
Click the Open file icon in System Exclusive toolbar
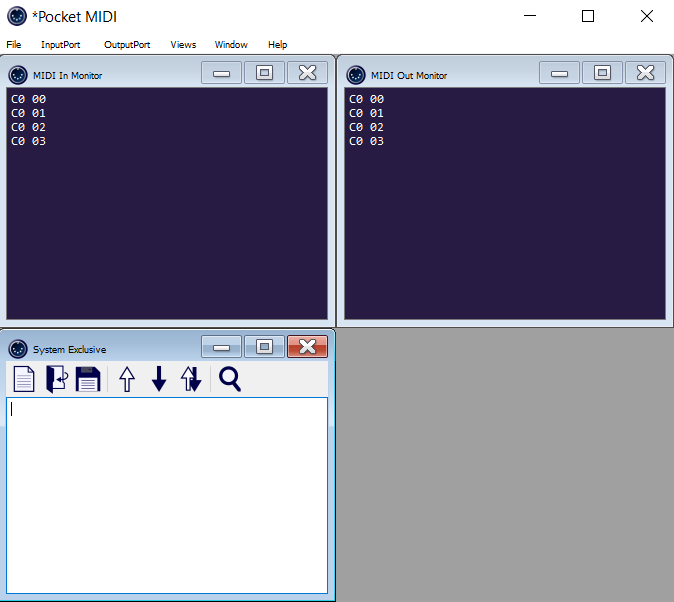(56, 379)
